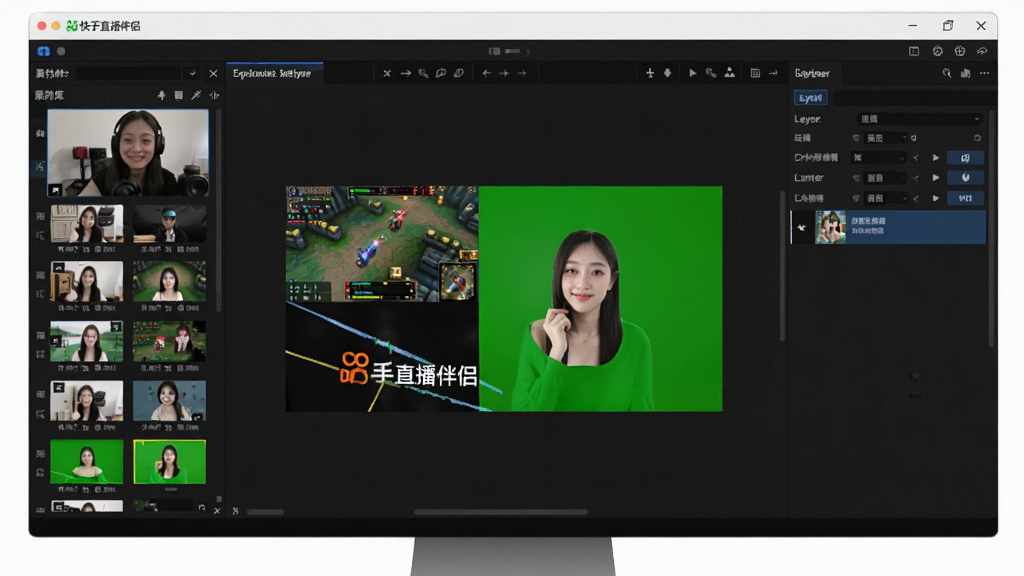Close the left panel search bar with its X
The width and height of the screenshot is (1024, 576).
click(214, 74)
